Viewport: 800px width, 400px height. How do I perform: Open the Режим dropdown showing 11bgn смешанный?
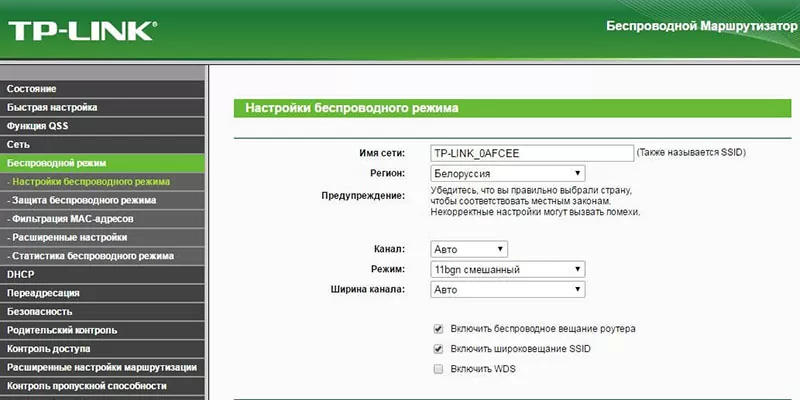pos(508,269)
